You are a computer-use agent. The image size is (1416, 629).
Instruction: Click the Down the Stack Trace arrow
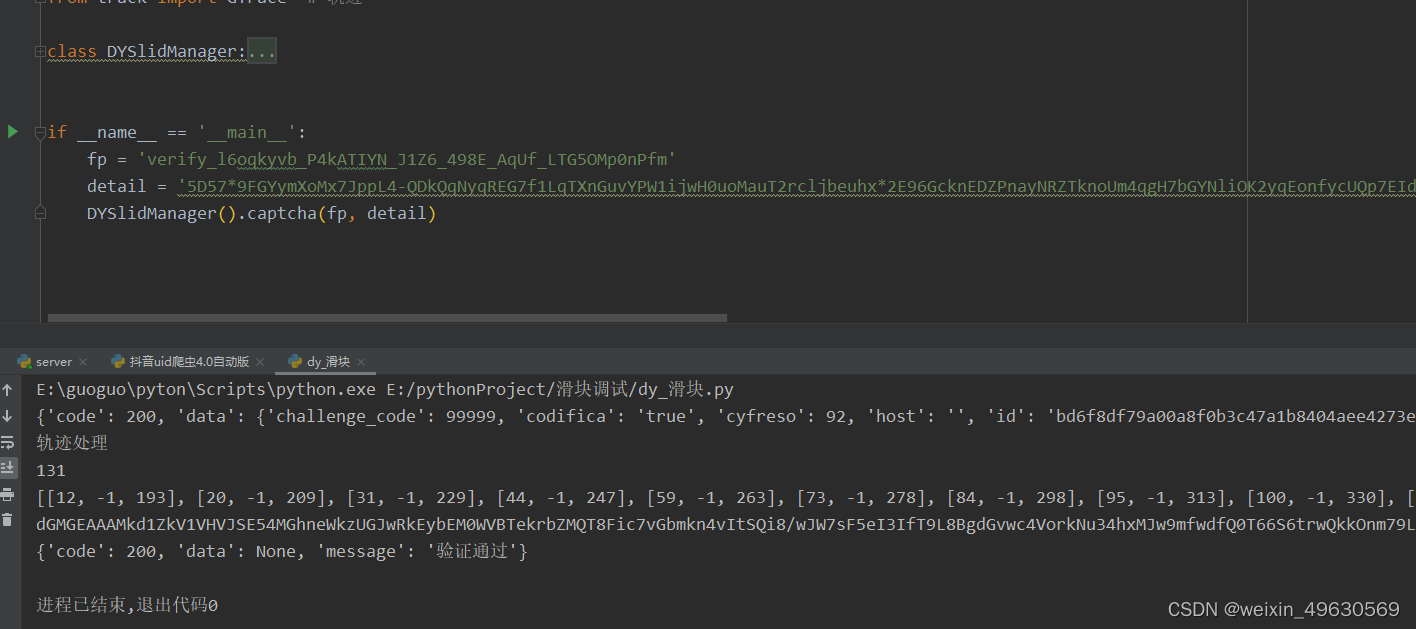click(8, 416)
